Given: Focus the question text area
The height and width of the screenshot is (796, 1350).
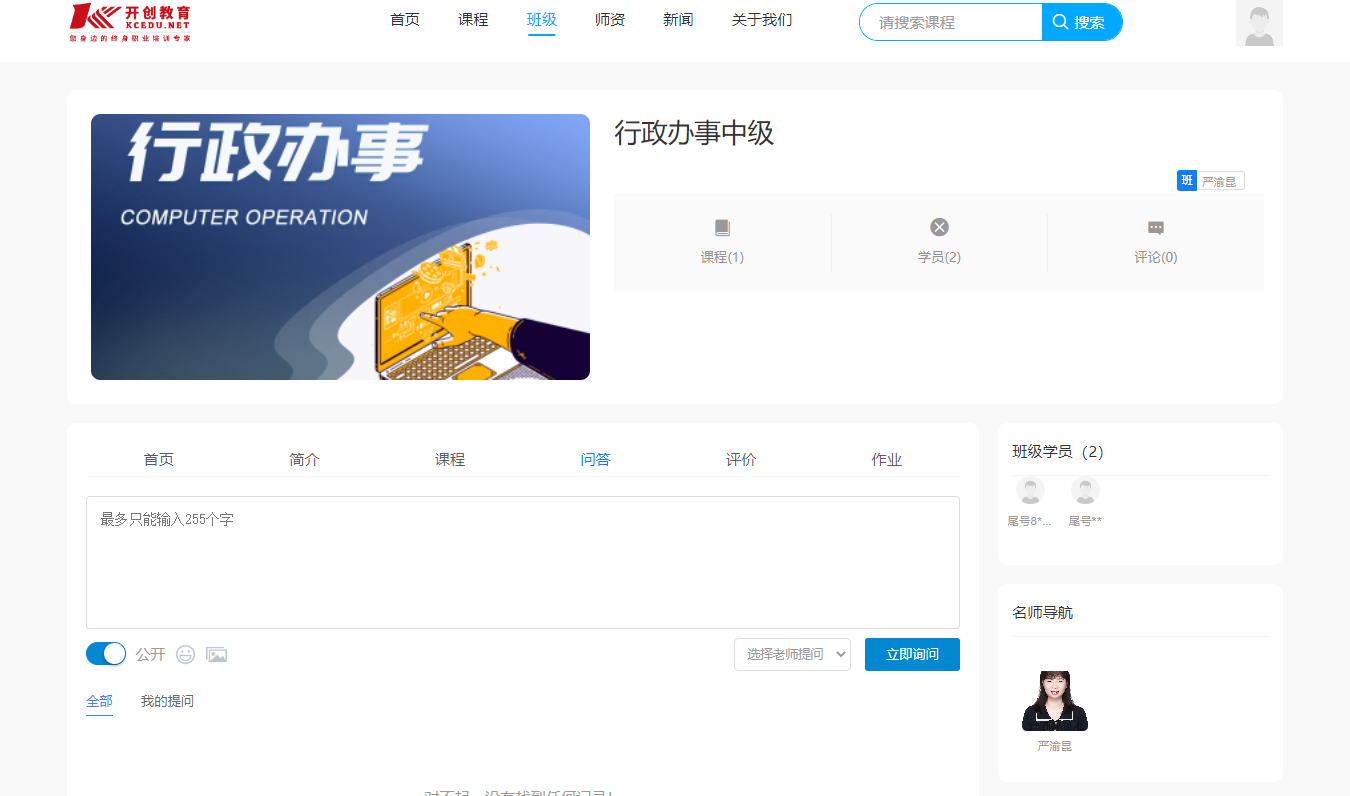Looking at the screenshot, I should (523, 562).
